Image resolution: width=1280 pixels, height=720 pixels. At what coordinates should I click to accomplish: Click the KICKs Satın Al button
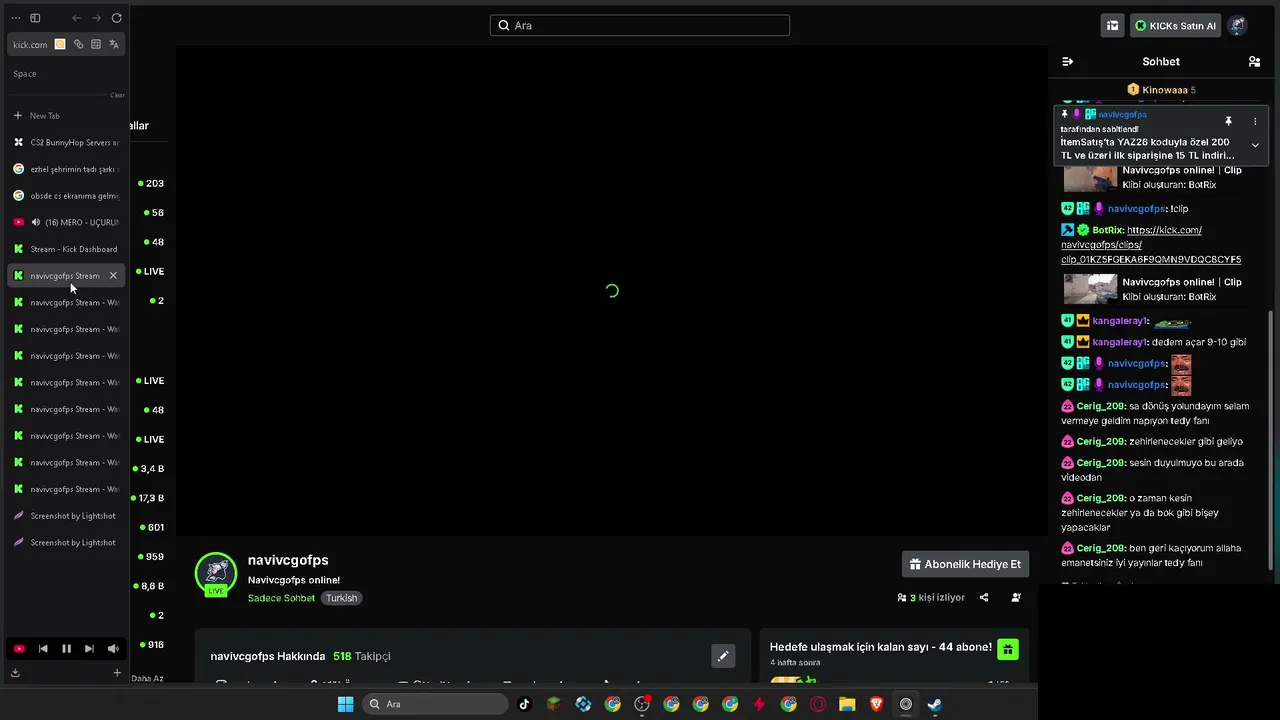[1175, 26]
